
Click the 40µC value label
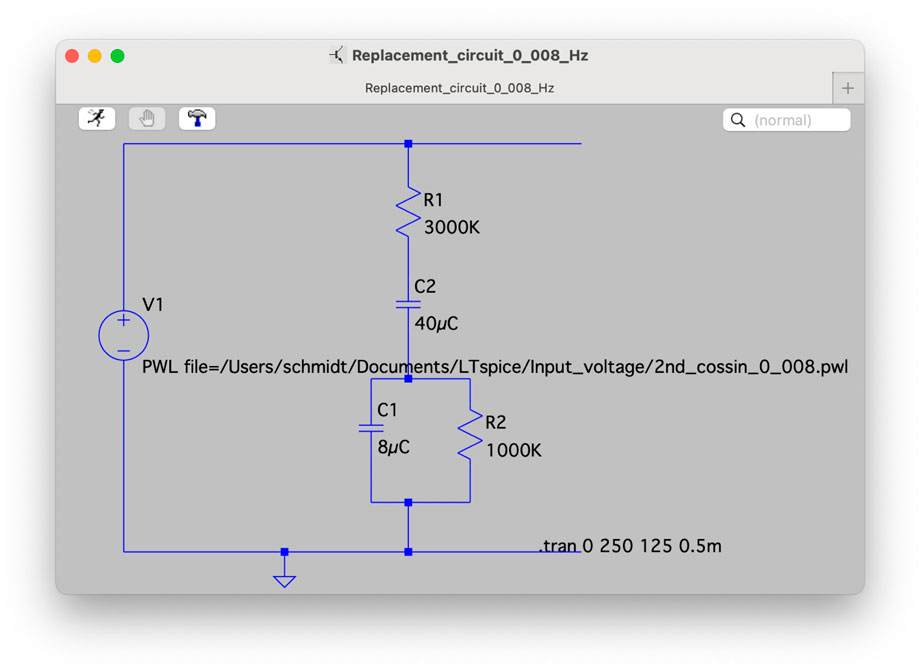[436, 324]
